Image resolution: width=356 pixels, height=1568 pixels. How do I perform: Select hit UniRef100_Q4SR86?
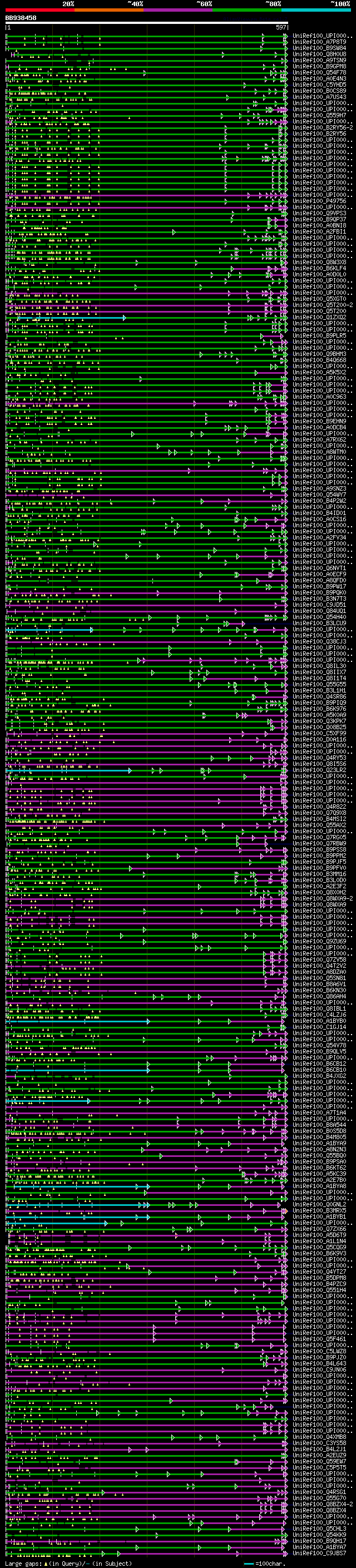[x=319, y=696]
